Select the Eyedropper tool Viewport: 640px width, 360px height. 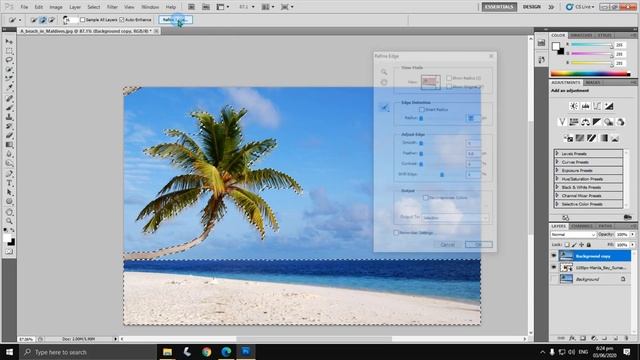[x=9, y=87]
